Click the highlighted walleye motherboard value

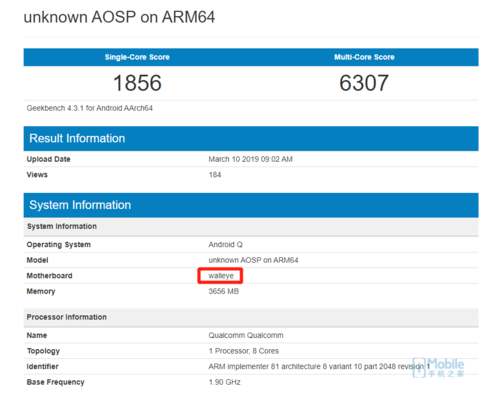221,276
